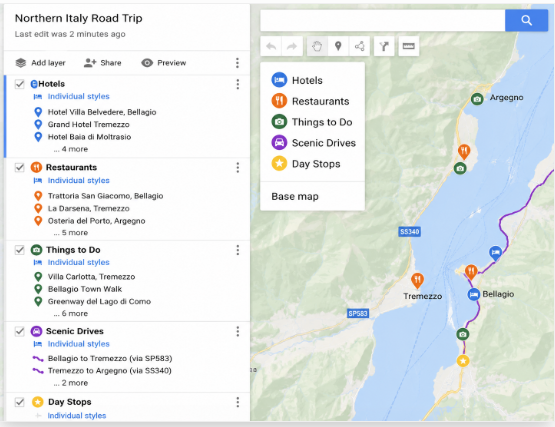Click the blue search button

[526, 20]
